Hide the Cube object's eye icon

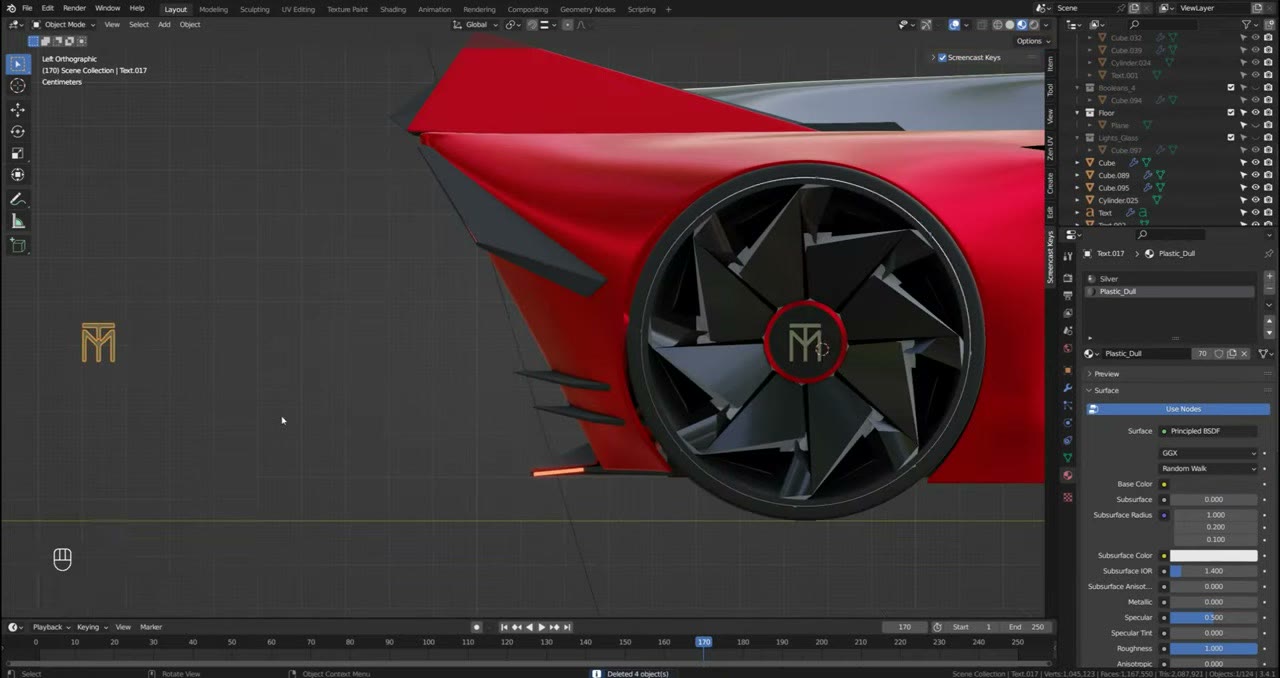point(1256,162)
